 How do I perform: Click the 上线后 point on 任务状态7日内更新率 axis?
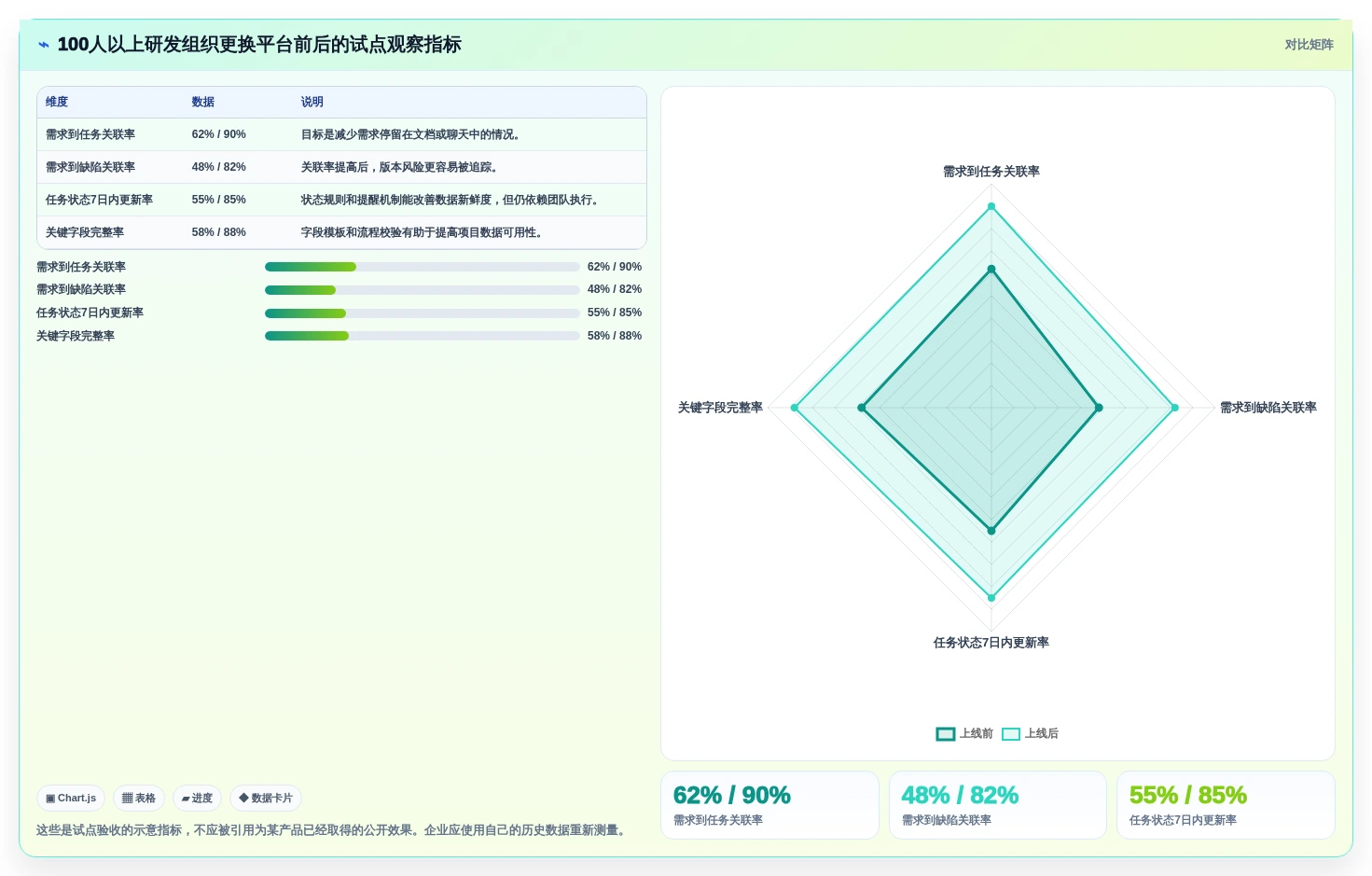click(991, 598)
